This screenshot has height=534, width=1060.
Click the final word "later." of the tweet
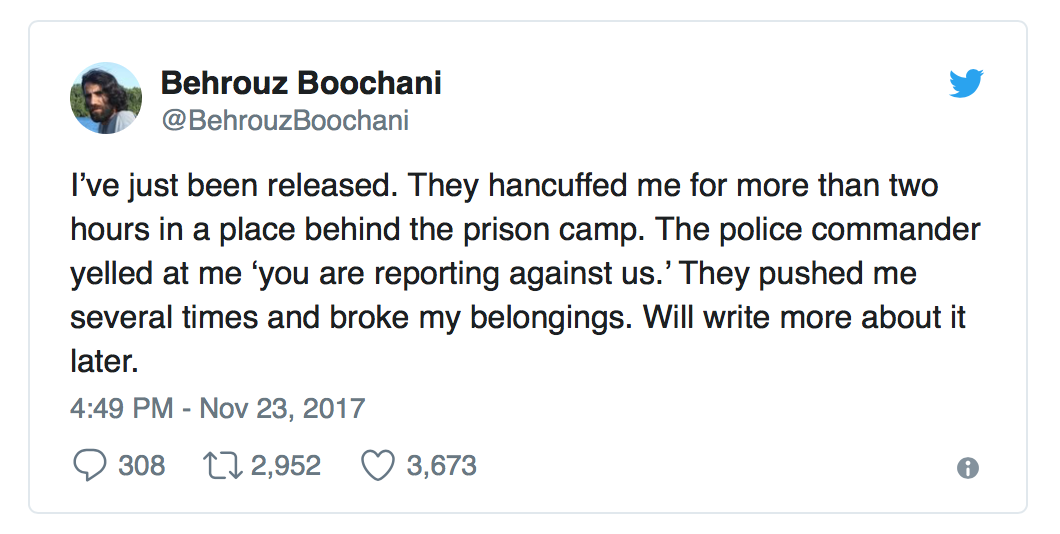103,362
